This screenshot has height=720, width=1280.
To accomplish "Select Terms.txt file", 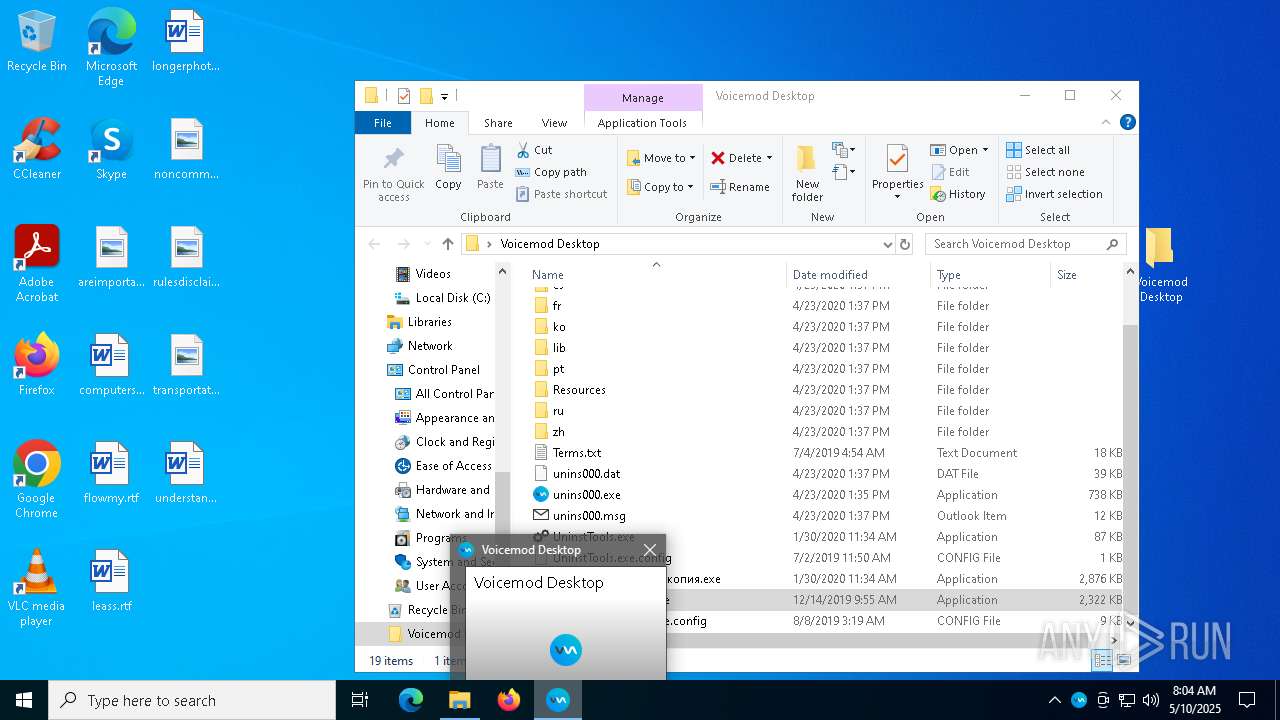I will (826, 453).
